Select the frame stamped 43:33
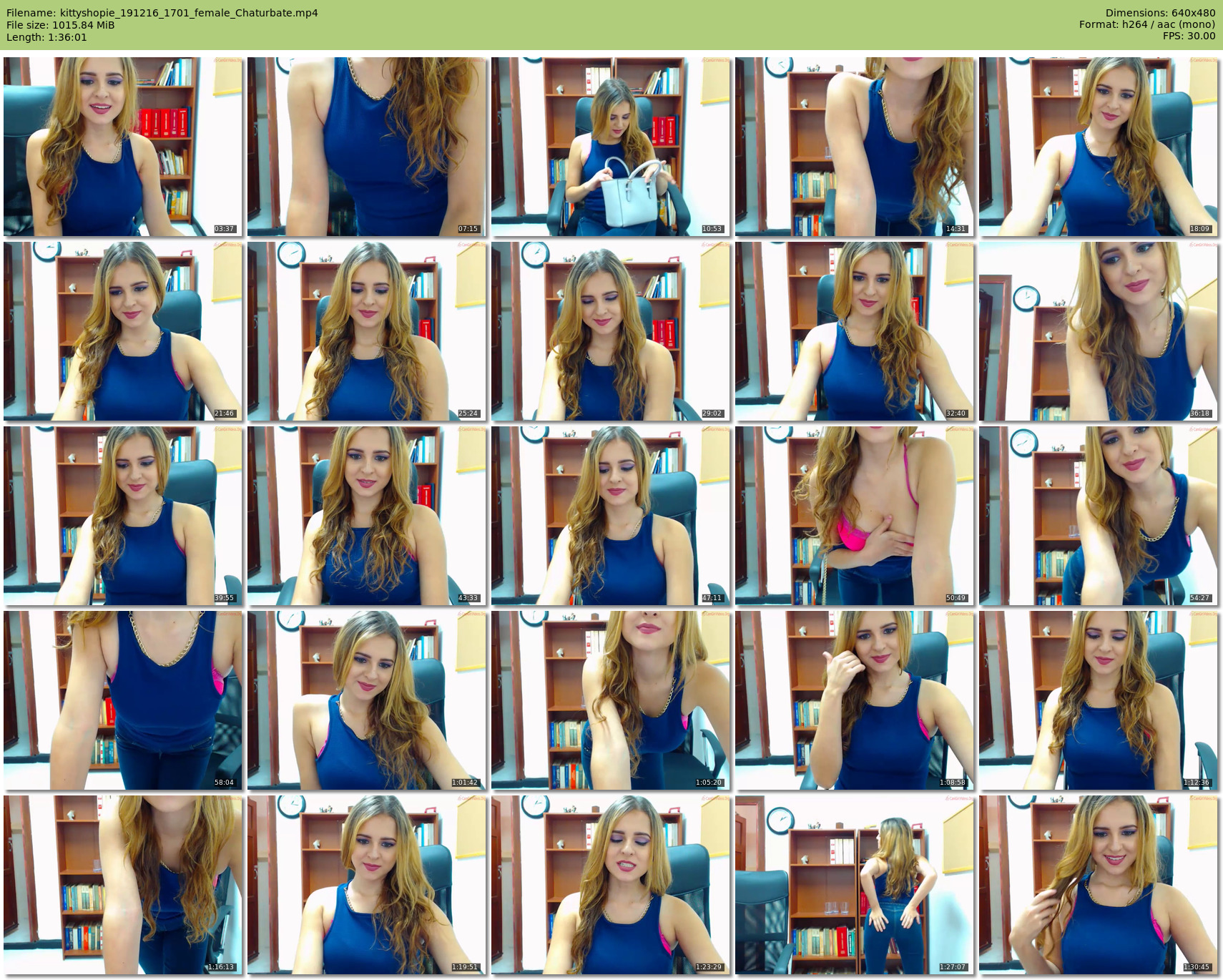The width and height of the screenshot is (1223, 980). 366,516
